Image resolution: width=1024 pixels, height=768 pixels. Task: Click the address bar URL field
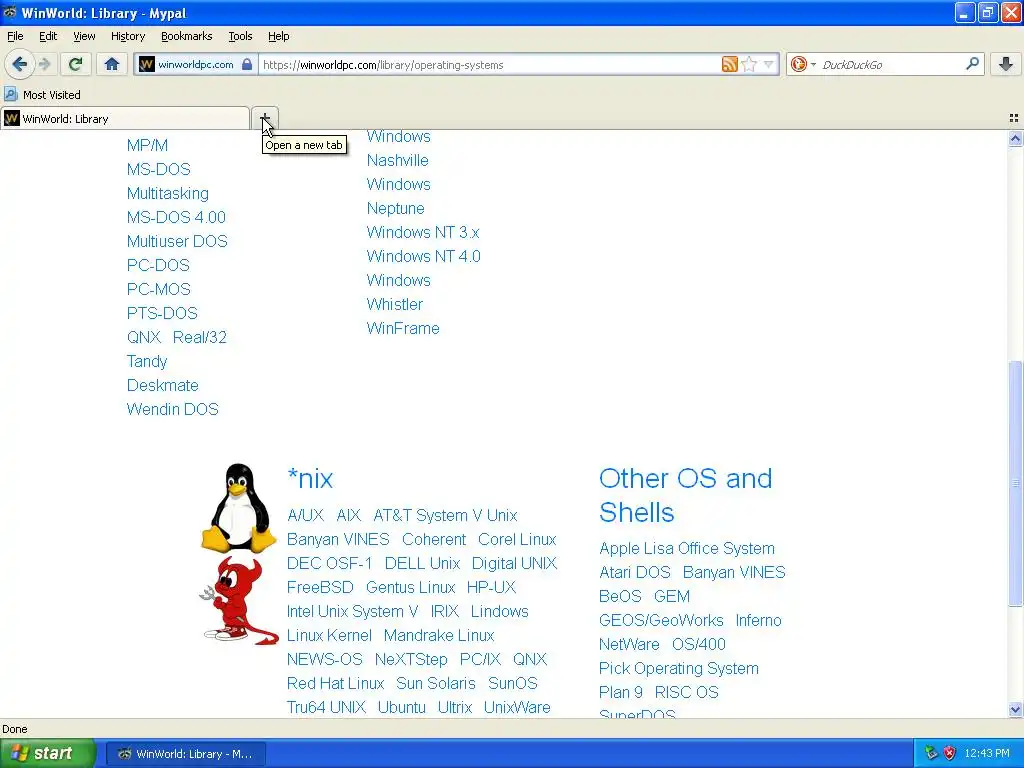(488, 65)
